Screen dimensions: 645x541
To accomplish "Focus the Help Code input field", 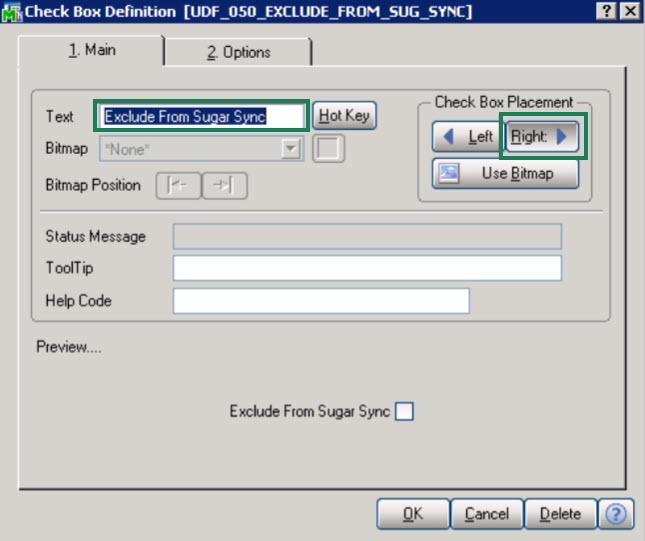I will tap(321, 300).
